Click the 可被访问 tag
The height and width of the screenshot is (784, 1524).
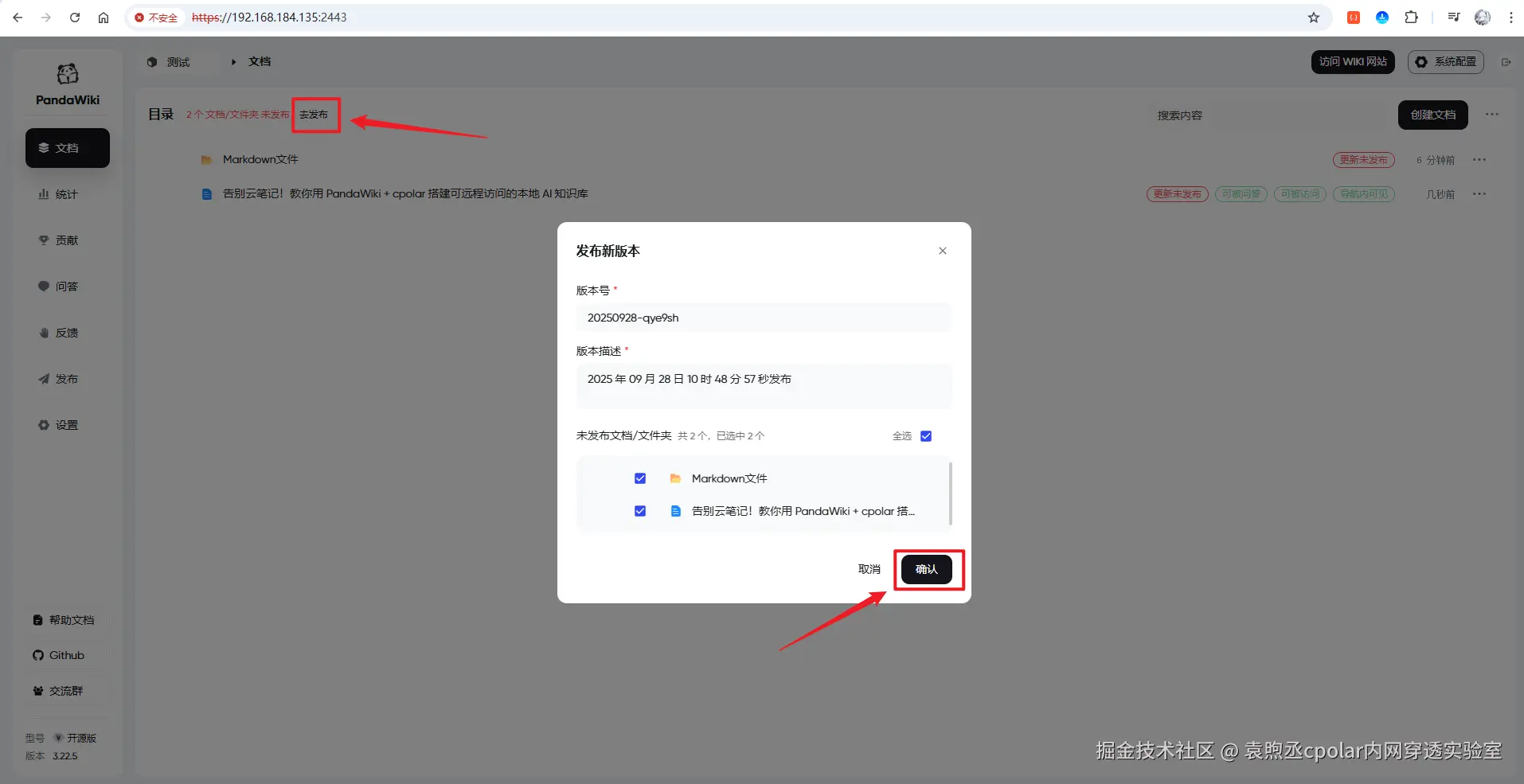[1300, 194]
